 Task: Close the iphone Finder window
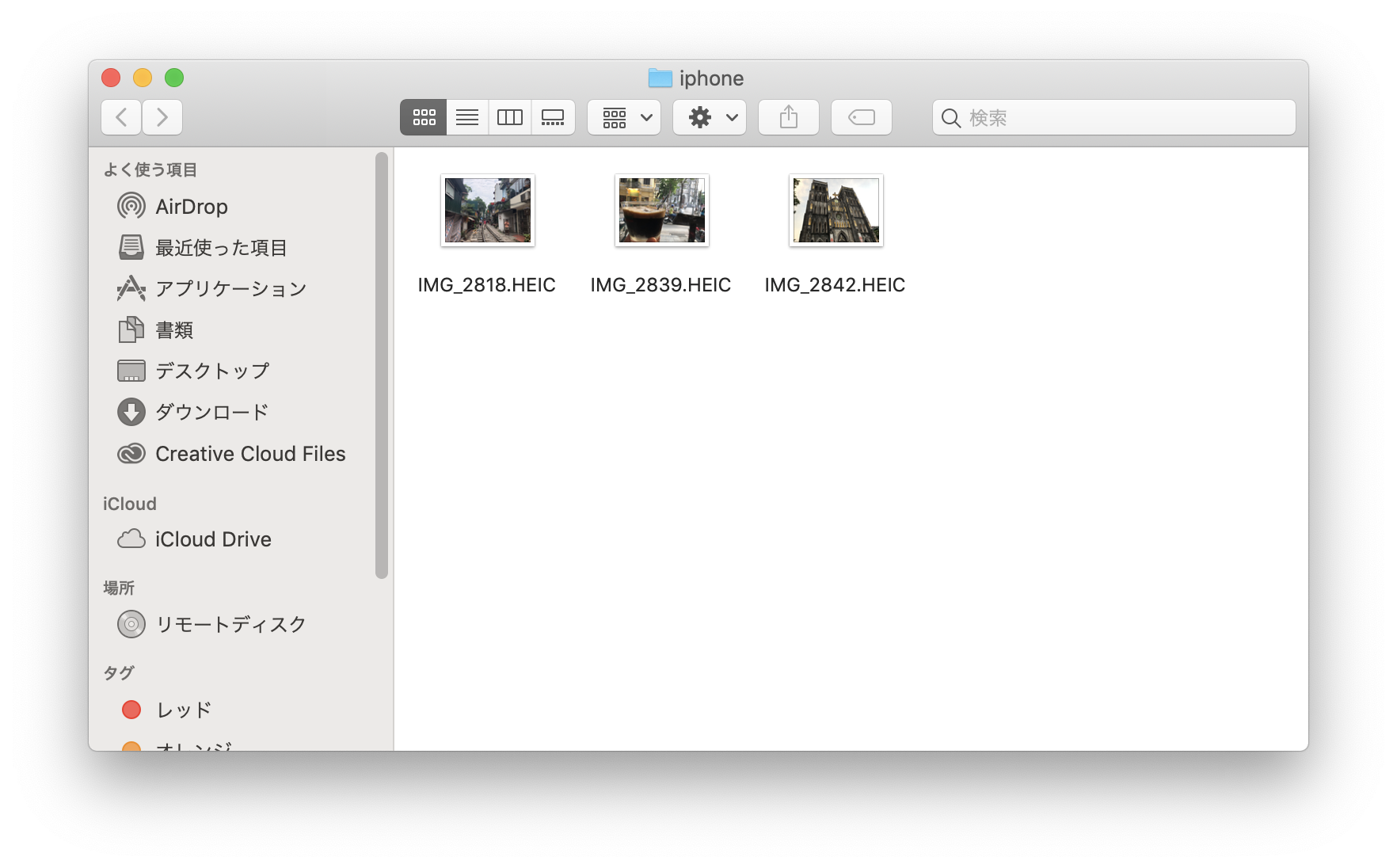click(111, 78)
